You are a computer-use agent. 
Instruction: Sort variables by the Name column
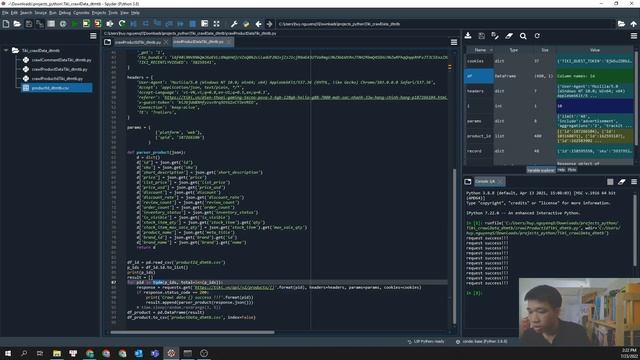click(x=480, y=50)
